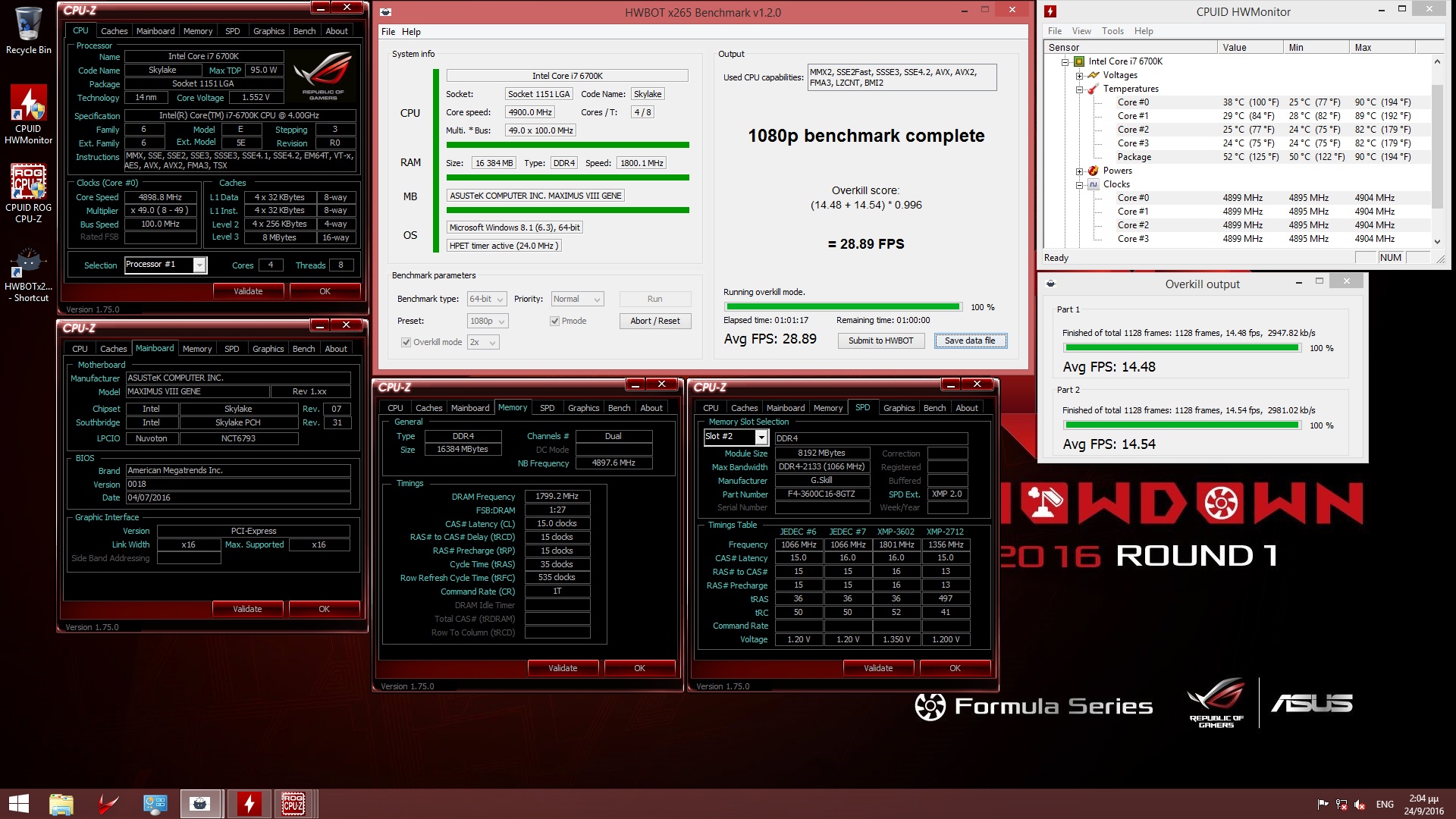Click the network tray icon

[x=1341, y=805]
